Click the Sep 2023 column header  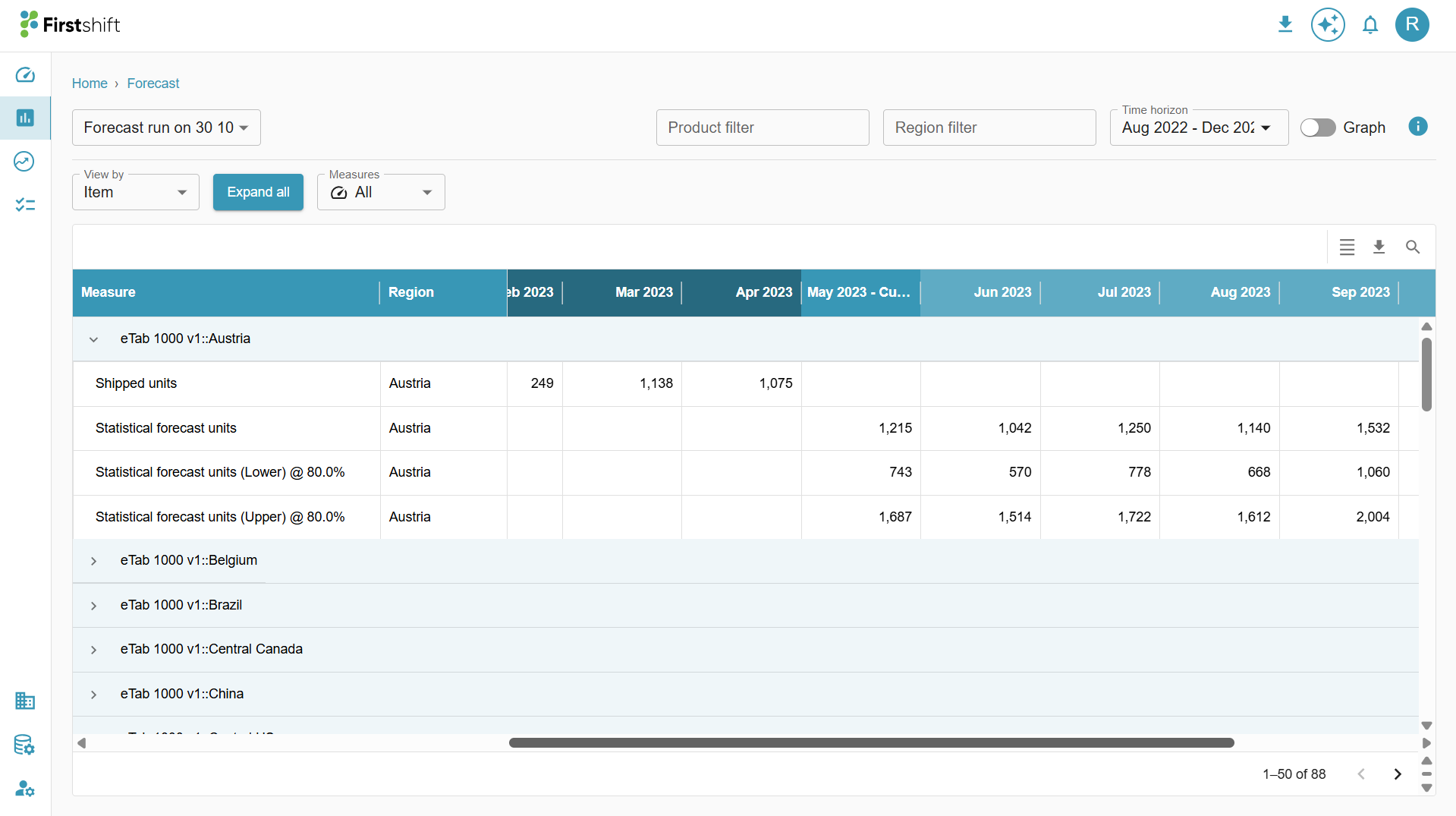click(1338, 292)
